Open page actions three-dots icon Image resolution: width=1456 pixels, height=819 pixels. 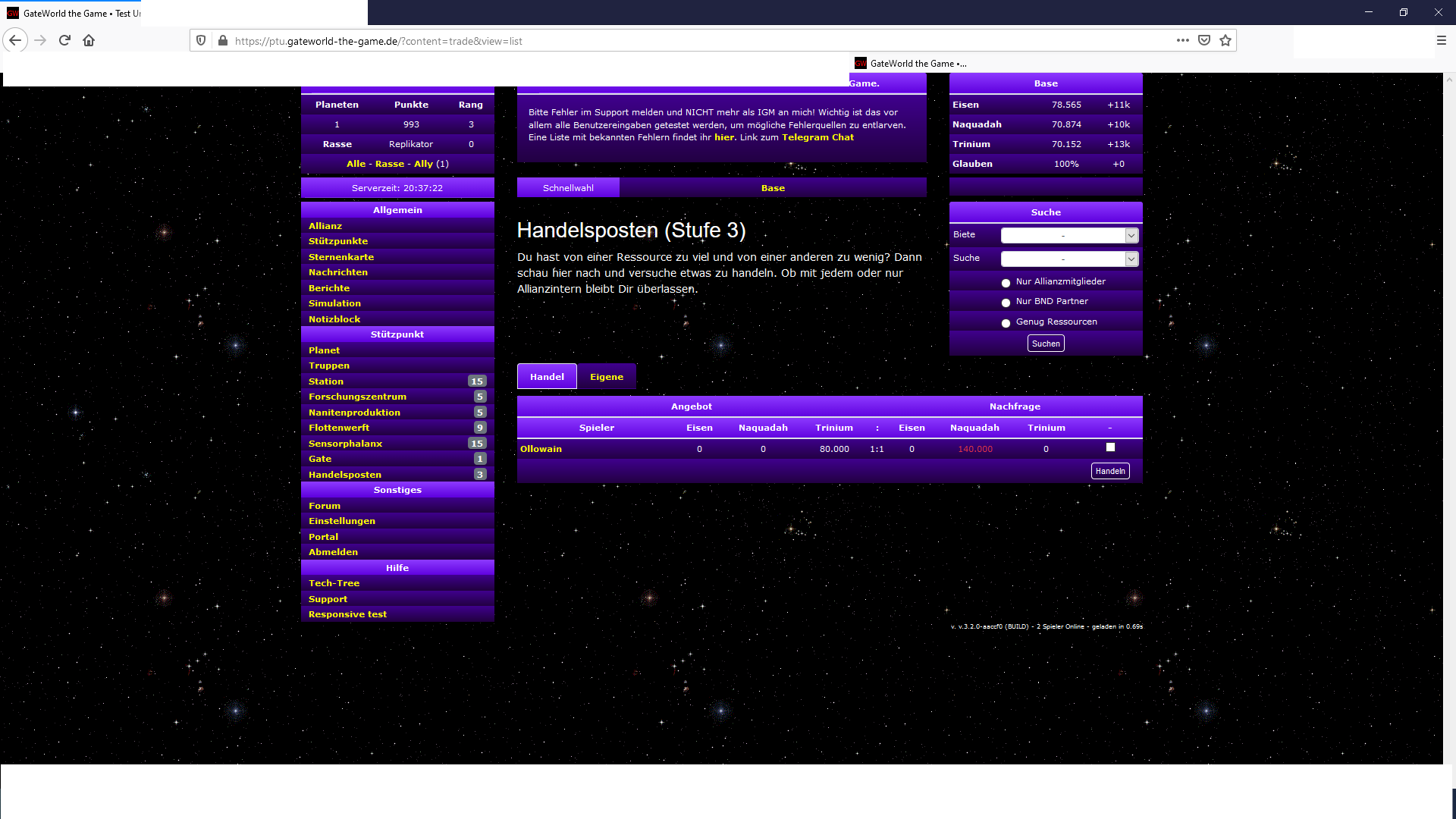pos(1183,40)
